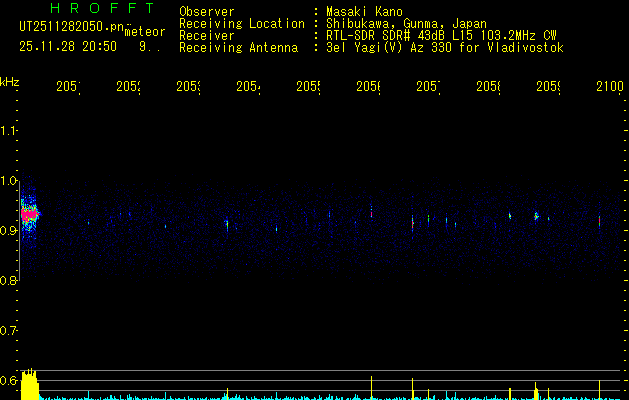Image resolution: width=629 pixels, height=400 pixels.
Task: Click the 1.1 frequency axis label
Action: pyautogui.click(x=8, y=130)
